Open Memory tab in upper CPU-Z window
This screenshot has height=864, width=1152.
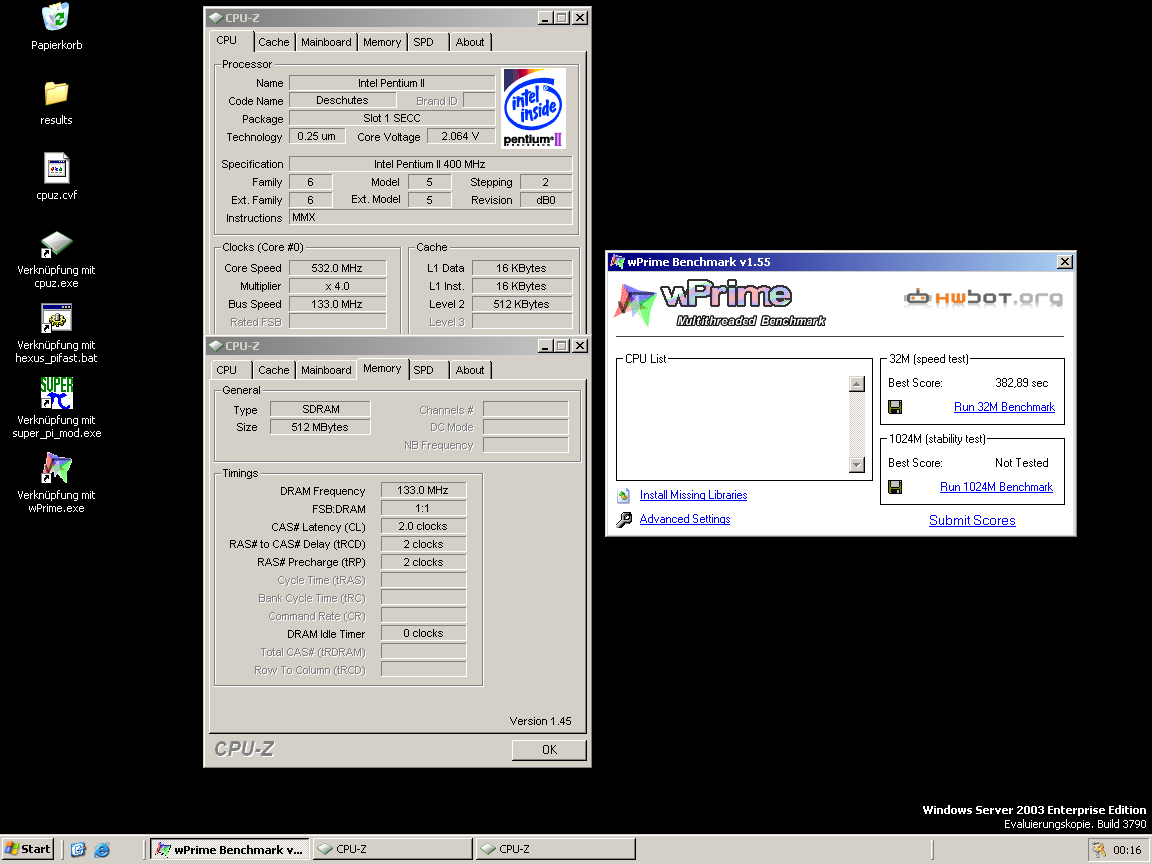pyautogui.click(x=382, y=43)
